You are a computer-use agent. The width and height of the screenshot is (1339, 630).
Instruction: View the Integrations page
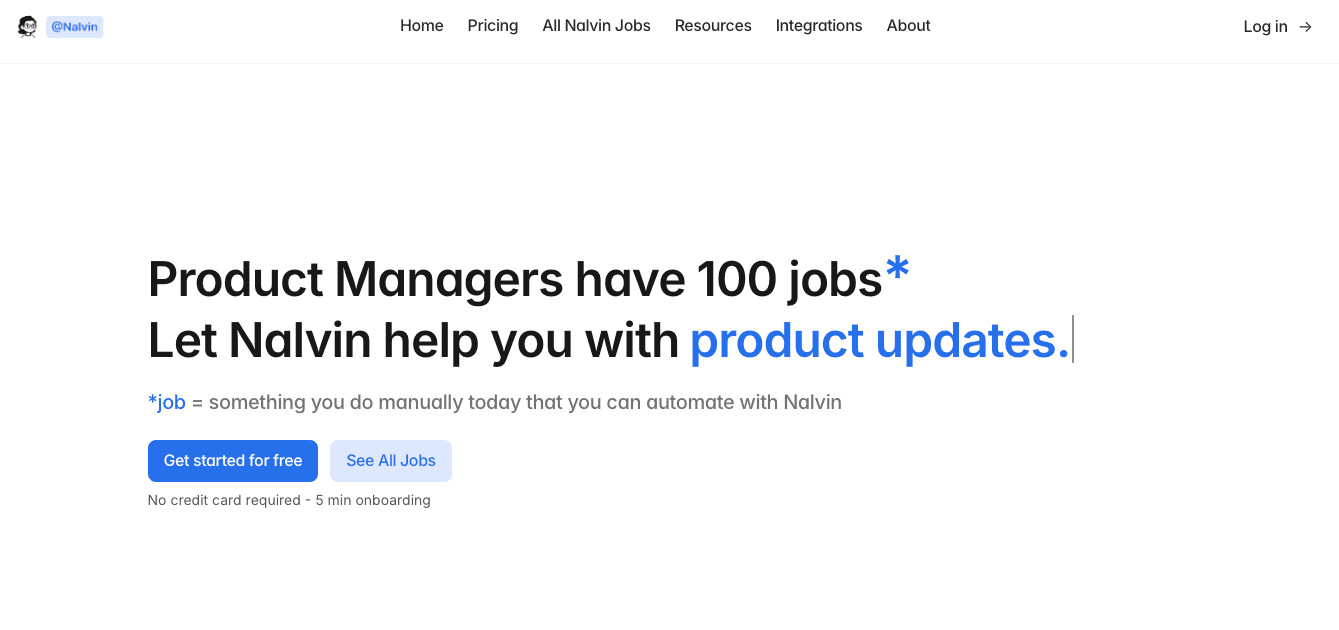click(818, 26)
